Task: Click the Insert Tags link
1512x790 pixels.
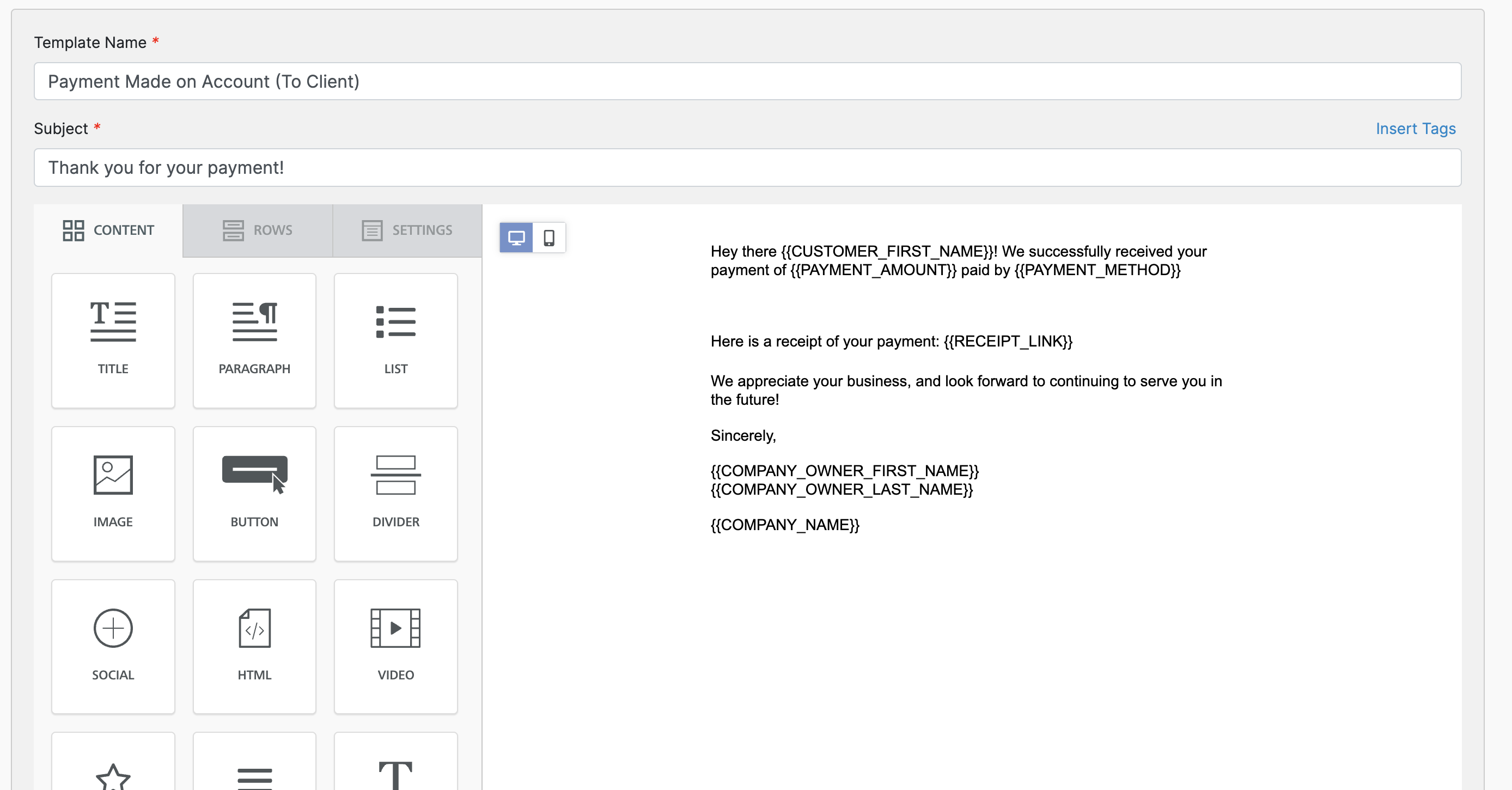Action: click(x=1415, y=129)
